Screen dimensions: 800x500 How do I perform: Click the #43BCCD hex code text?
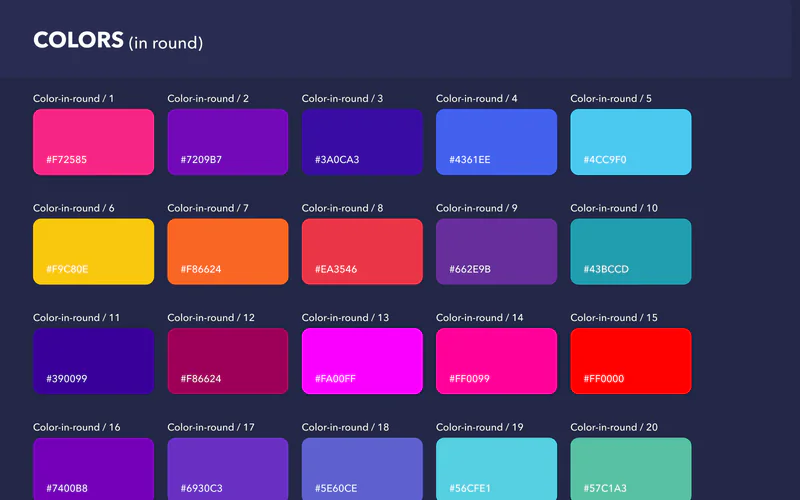click(x=606, y=269)
